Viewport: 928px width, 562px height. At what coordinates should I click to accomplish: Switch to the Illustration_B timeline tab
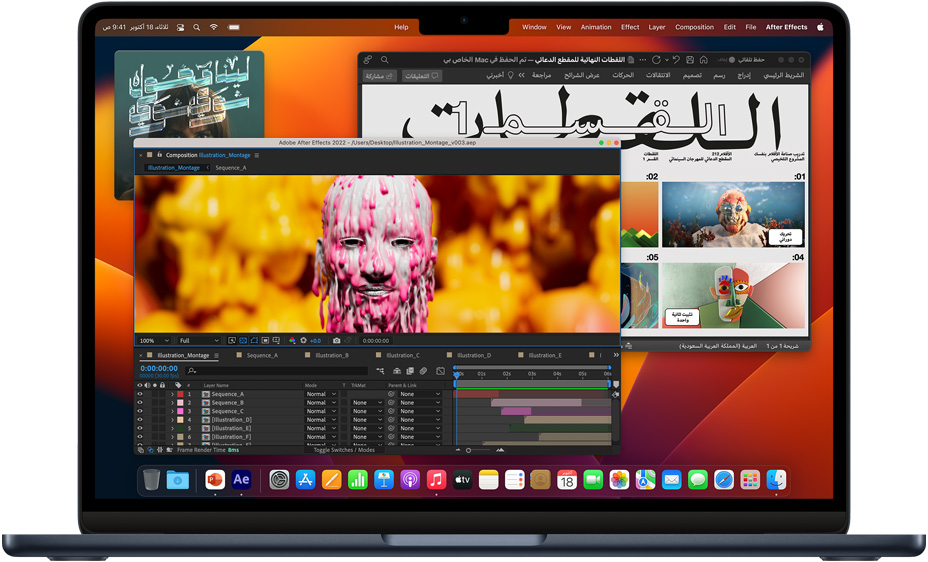pos(331,355)
